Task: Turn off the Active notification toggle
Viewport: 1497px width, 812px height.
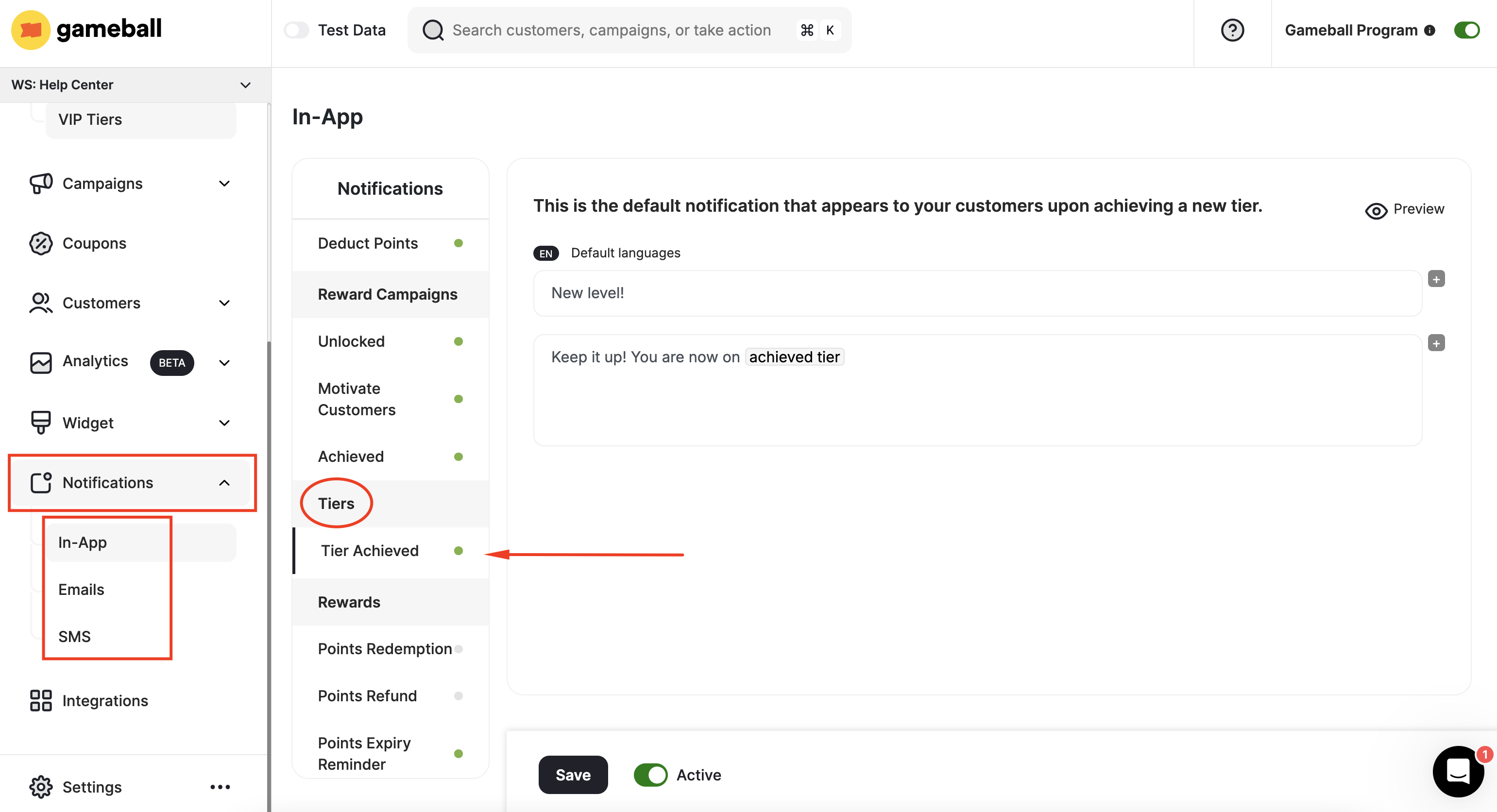Action: (x=650, y=775)
